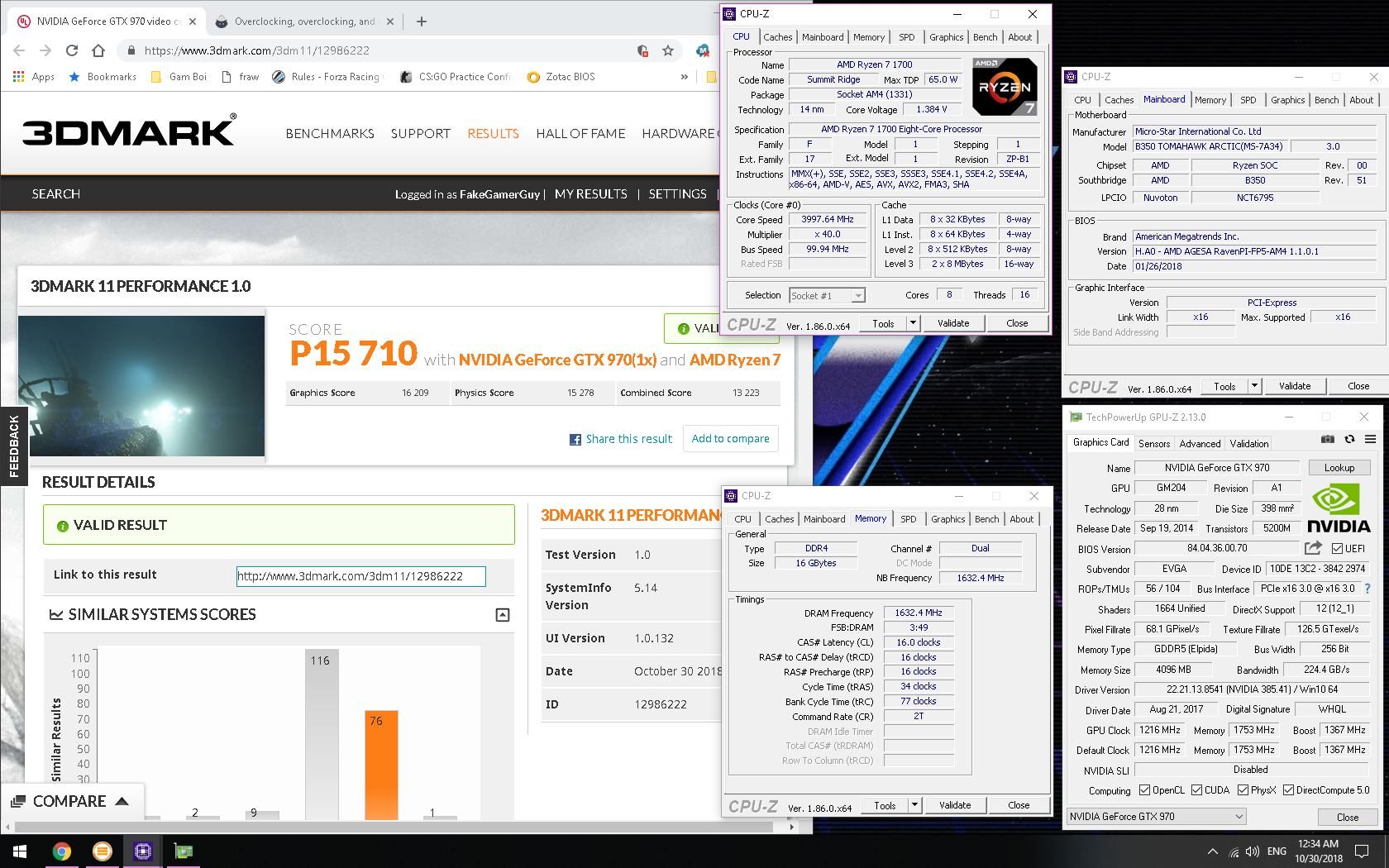Click the Chrome back arrow
1389x868 pixels.
pyautogui.click(x=19, y=50)
